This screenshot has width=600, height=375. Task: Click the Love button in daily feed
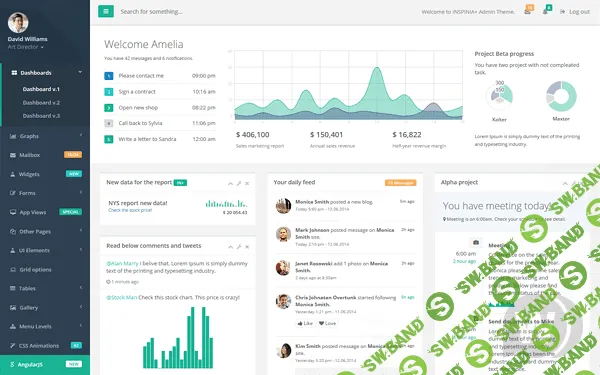328,323
